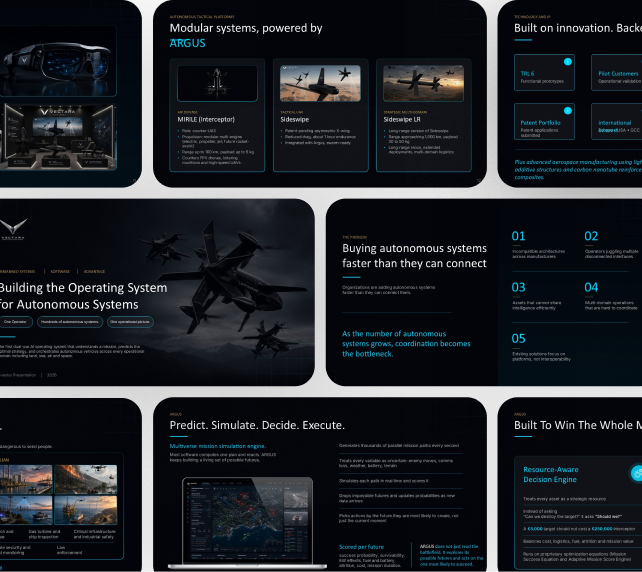Click the dark drone swarm hero image

pos(229,287)
